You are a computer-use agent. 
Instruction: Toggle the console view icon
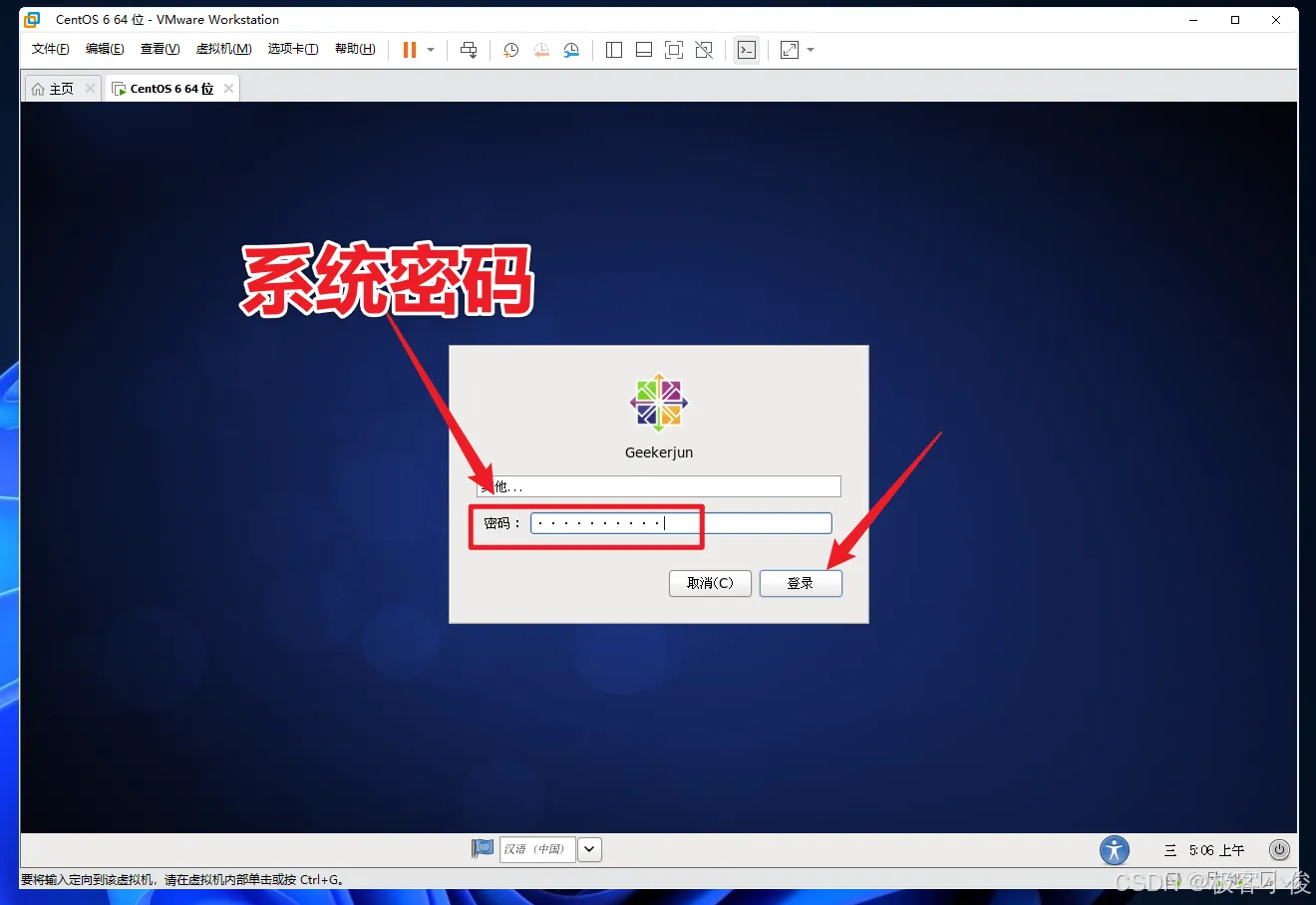pos(747,50)
